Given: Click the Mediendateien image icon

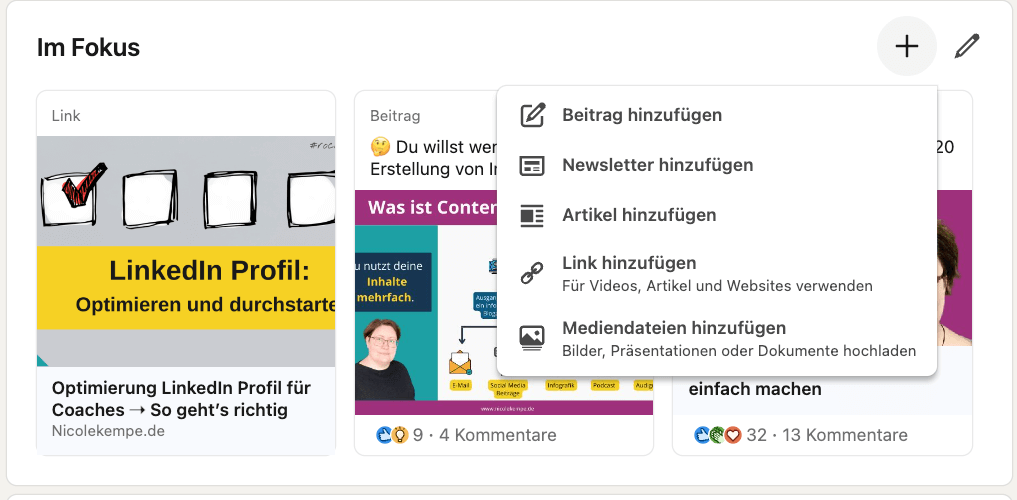Looking at the screenshot, I should click(533, 338).
